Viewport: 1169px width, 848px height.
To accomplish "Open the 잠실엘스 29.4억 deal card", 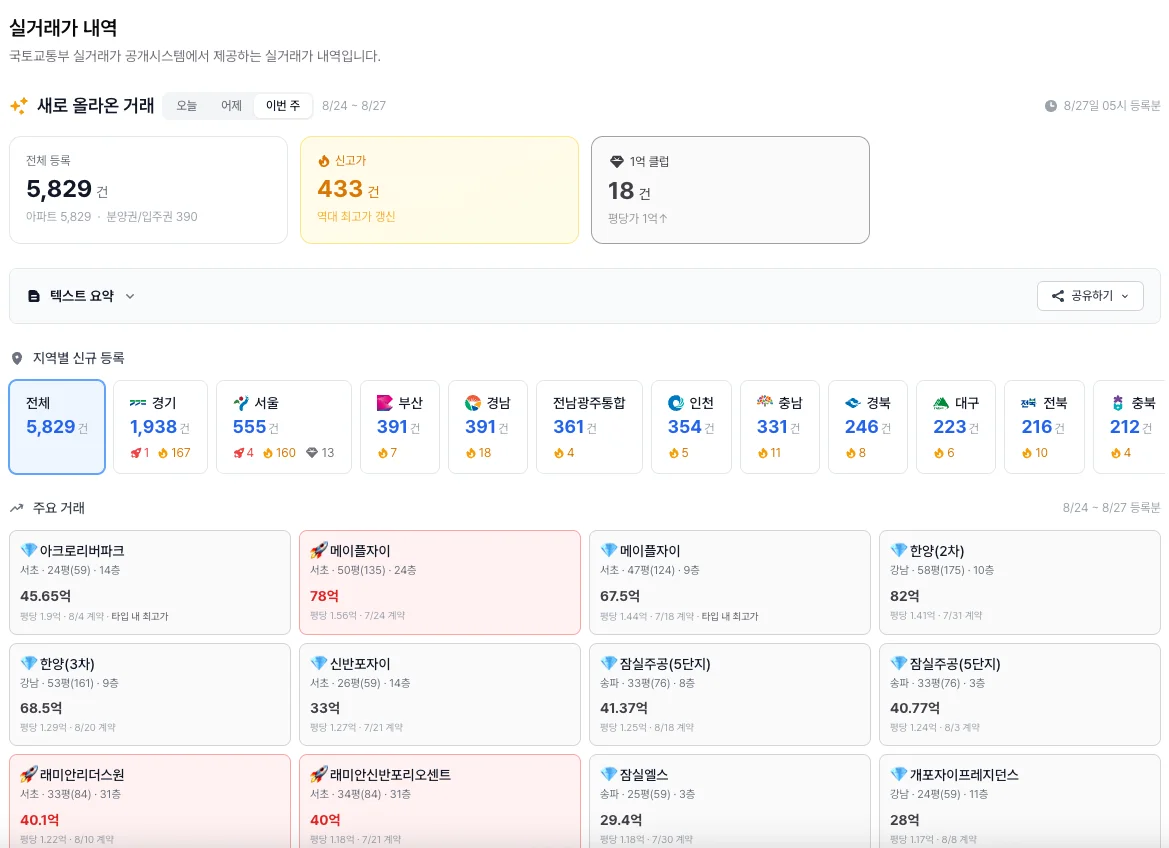I will pos(730,801).
